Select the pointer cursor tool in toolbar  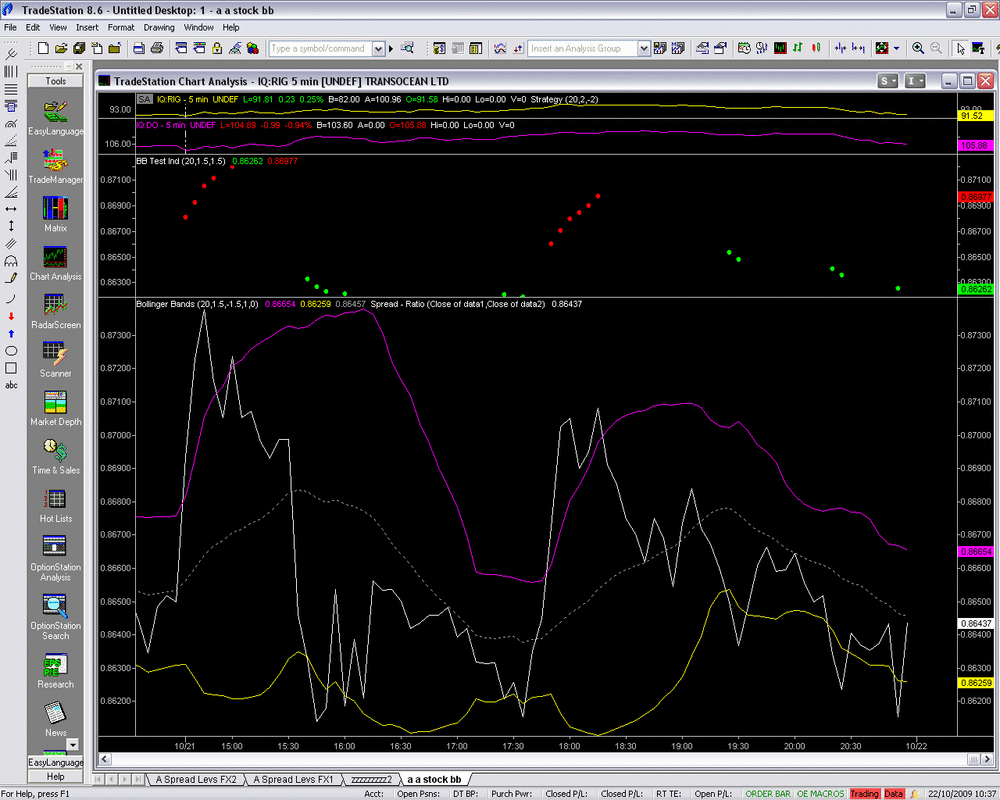960,48
